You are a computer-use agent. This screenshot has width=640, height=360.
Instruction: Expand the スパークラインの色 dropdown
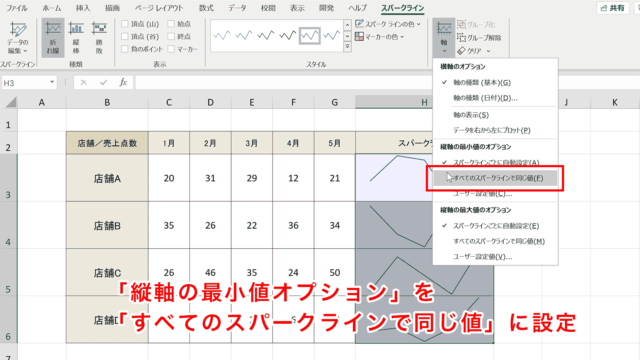tap(418, 24)
